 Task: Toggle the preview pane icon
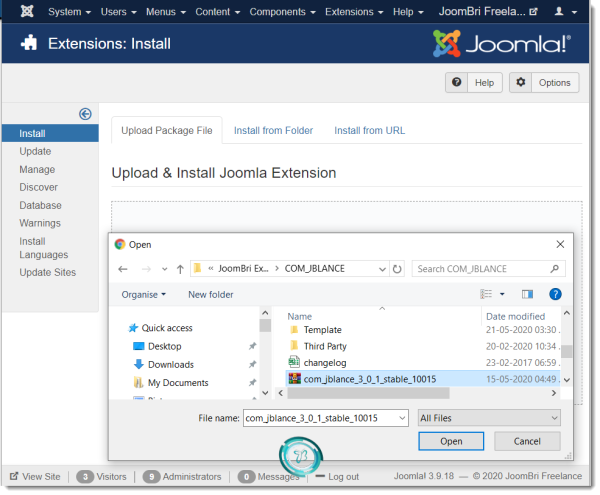[527, 294]
